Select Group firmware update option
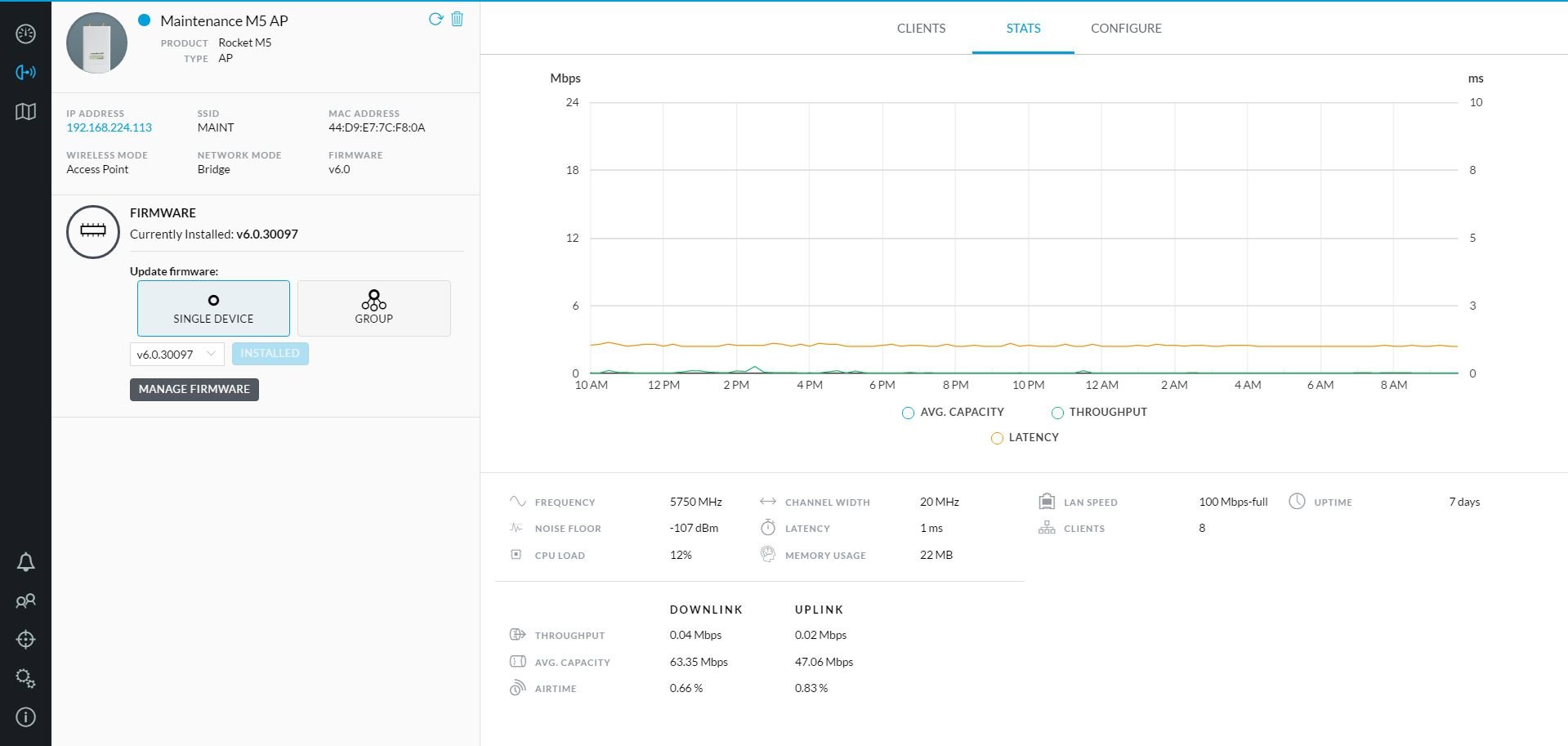The width and height of the screenshot is (1568, 746). 374,308
